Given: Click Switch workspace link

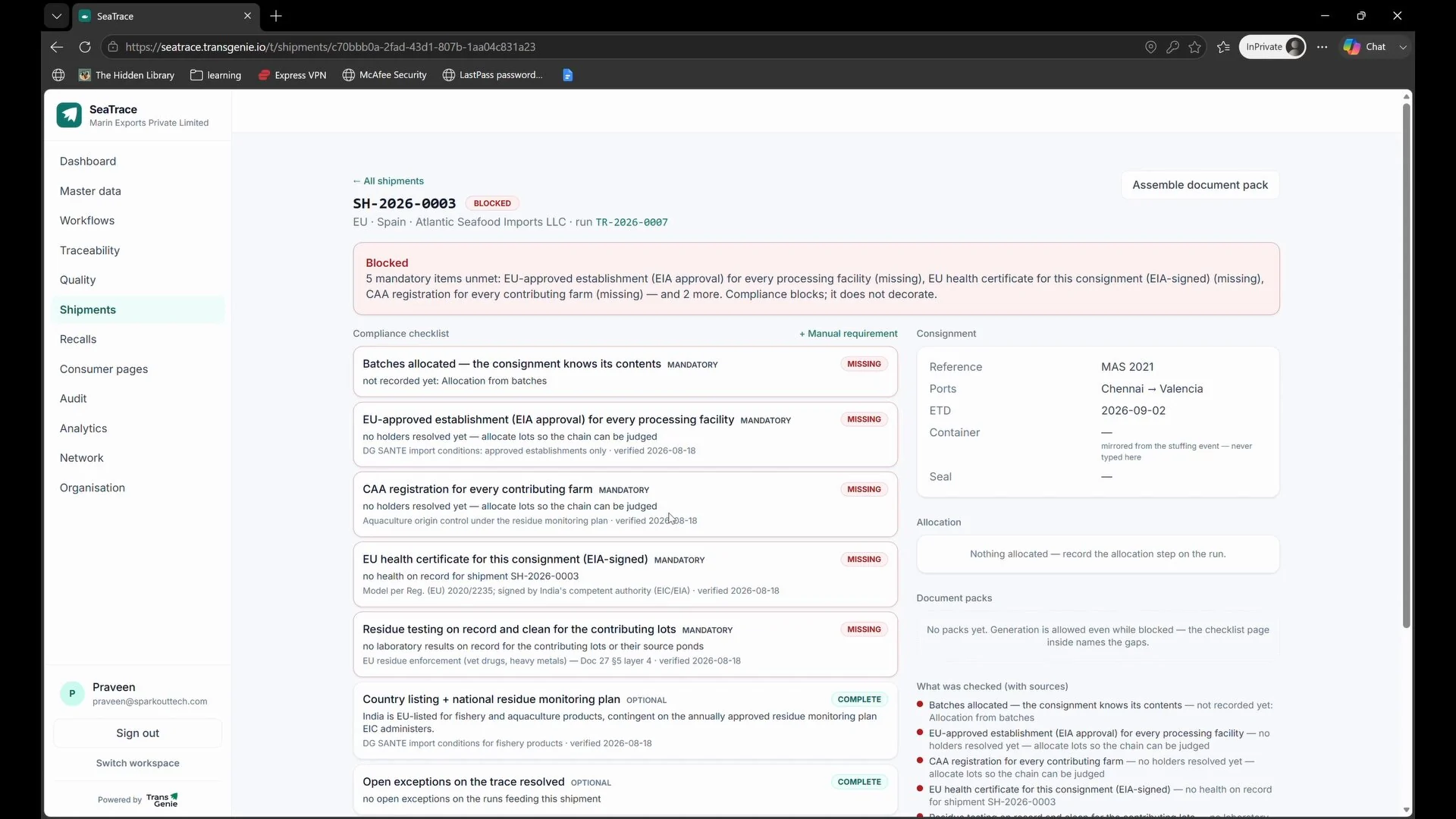Looking at the screenshot, I should [x=137, y=764].
